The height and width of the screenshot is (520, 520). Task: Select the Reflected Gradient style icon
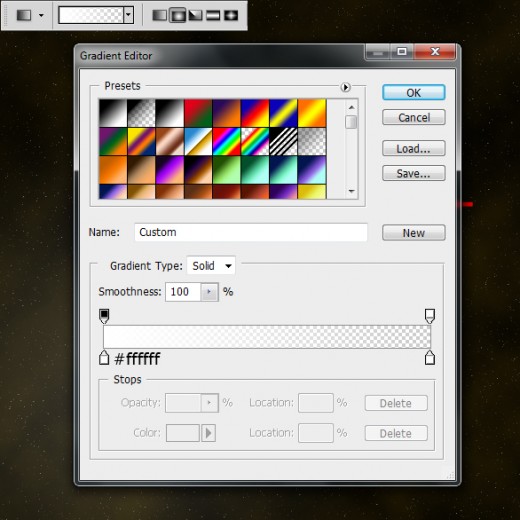213,15
